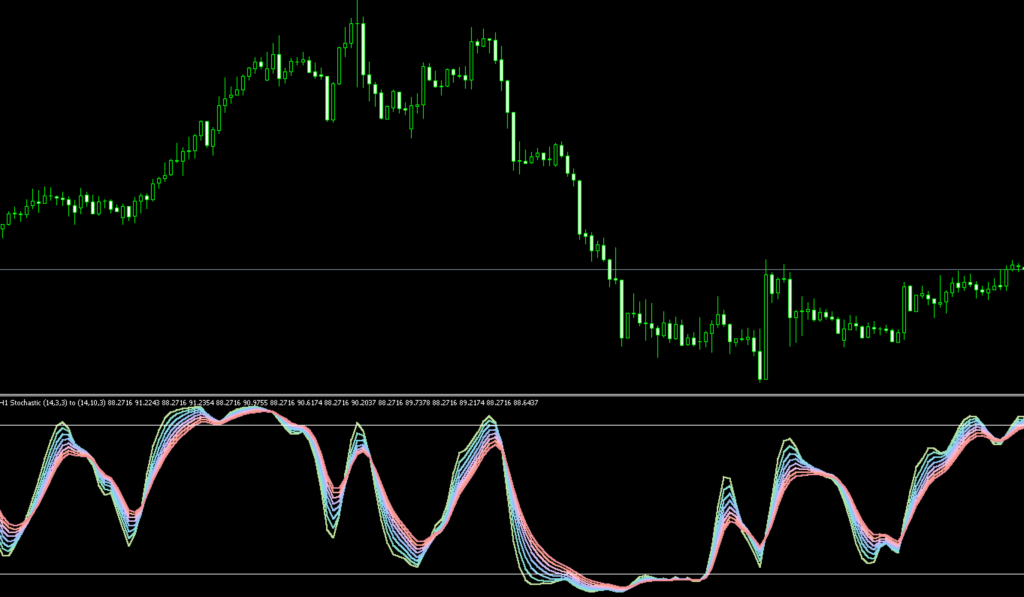
Task: Click the H1 Stochastic (14,3,3) indicator label
Action: [x=34, y=403]
